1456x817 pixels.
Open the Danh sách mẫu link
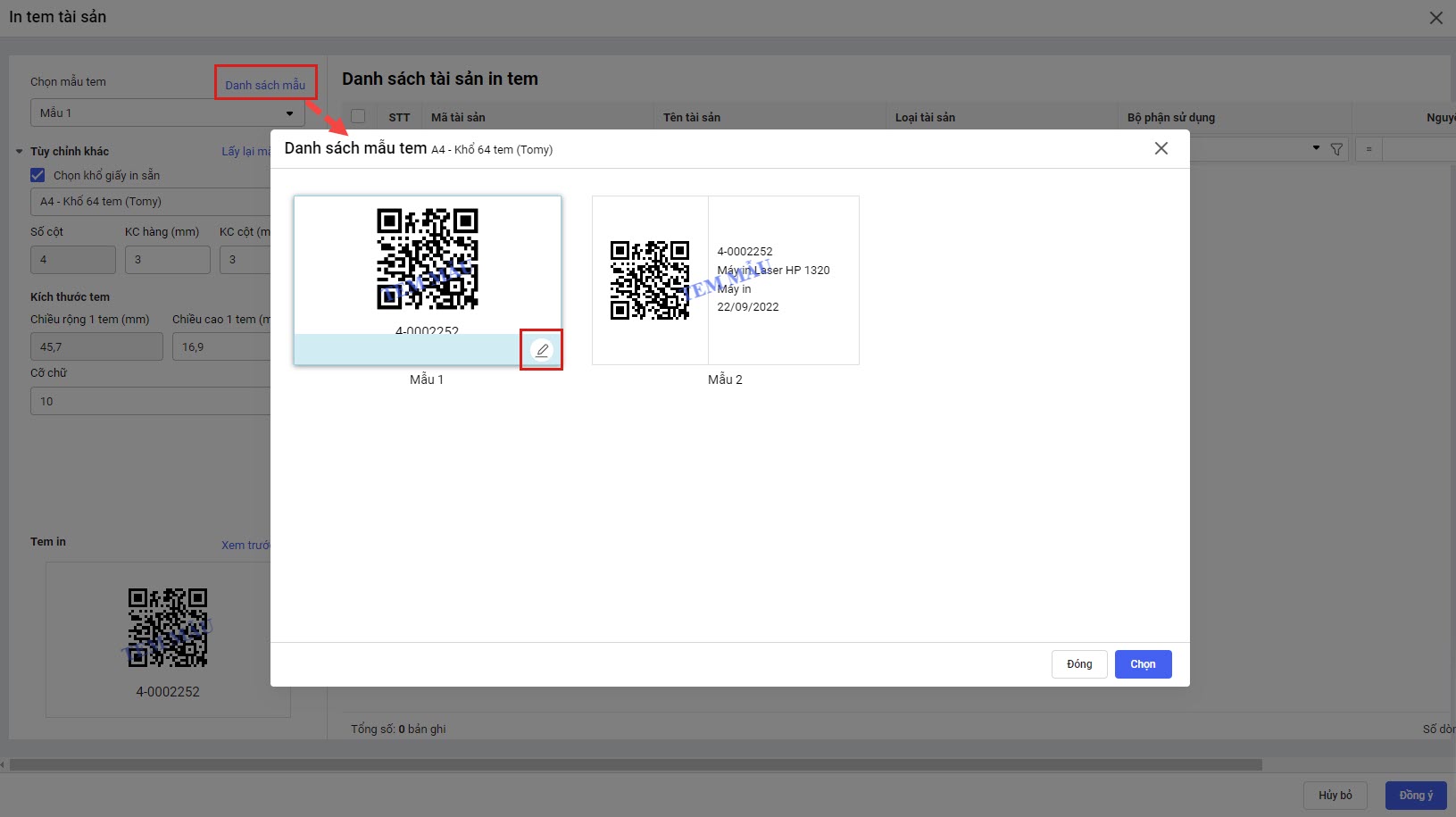(x=265, y=85)
